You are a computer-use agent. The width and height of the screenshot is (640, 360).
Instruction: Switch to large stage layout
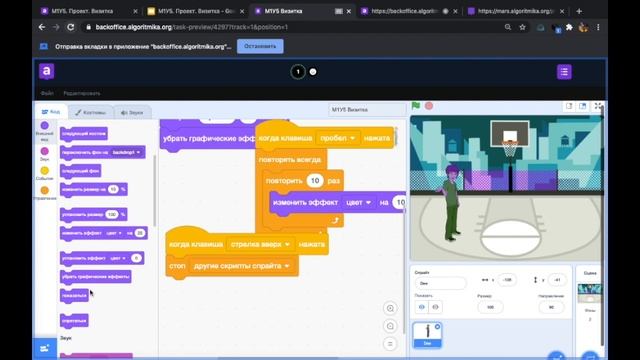tap(582, 106)
